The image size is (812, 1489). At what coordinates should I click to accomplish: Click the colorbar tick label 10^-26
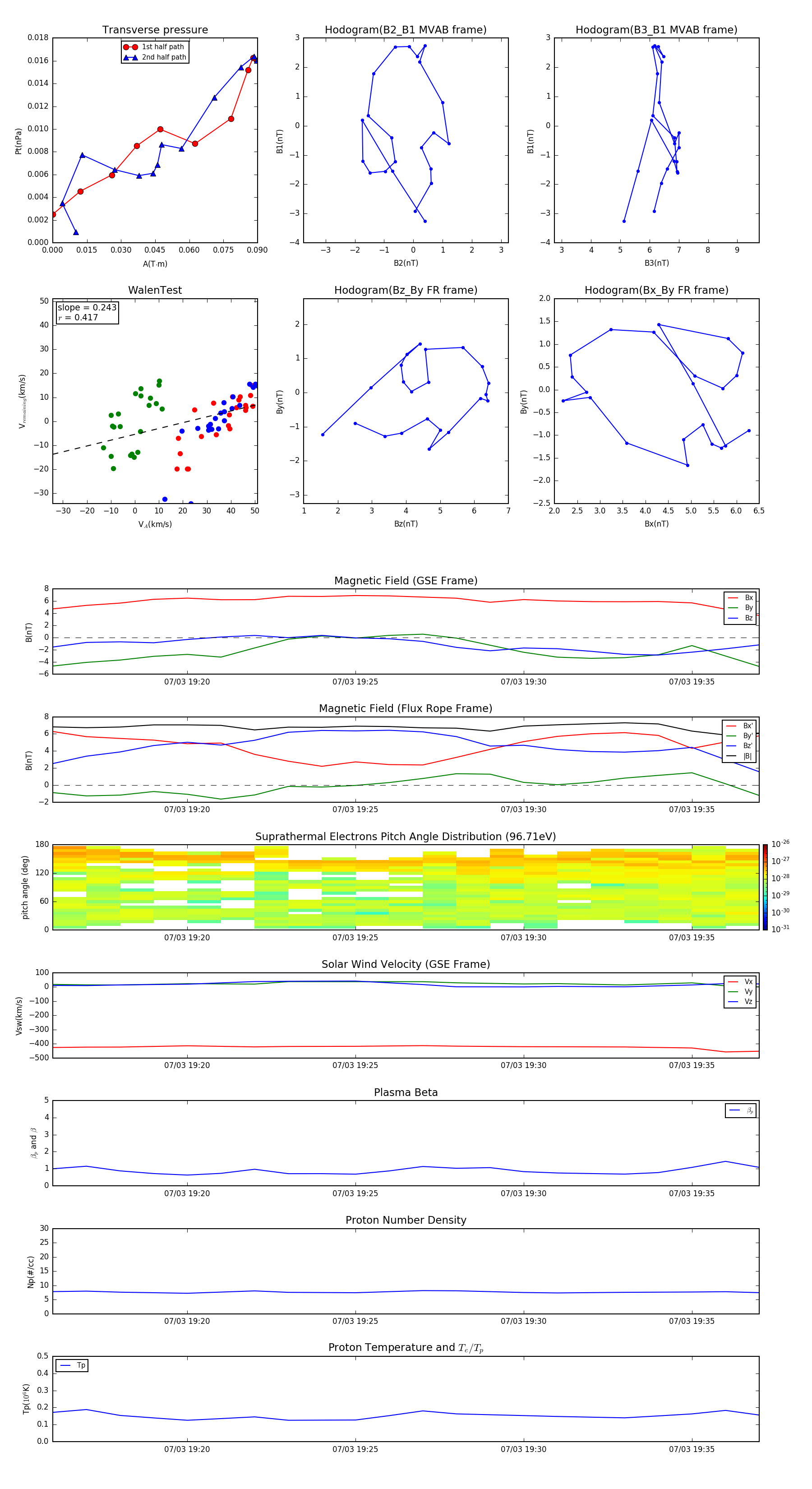click(x=780, y=844)
